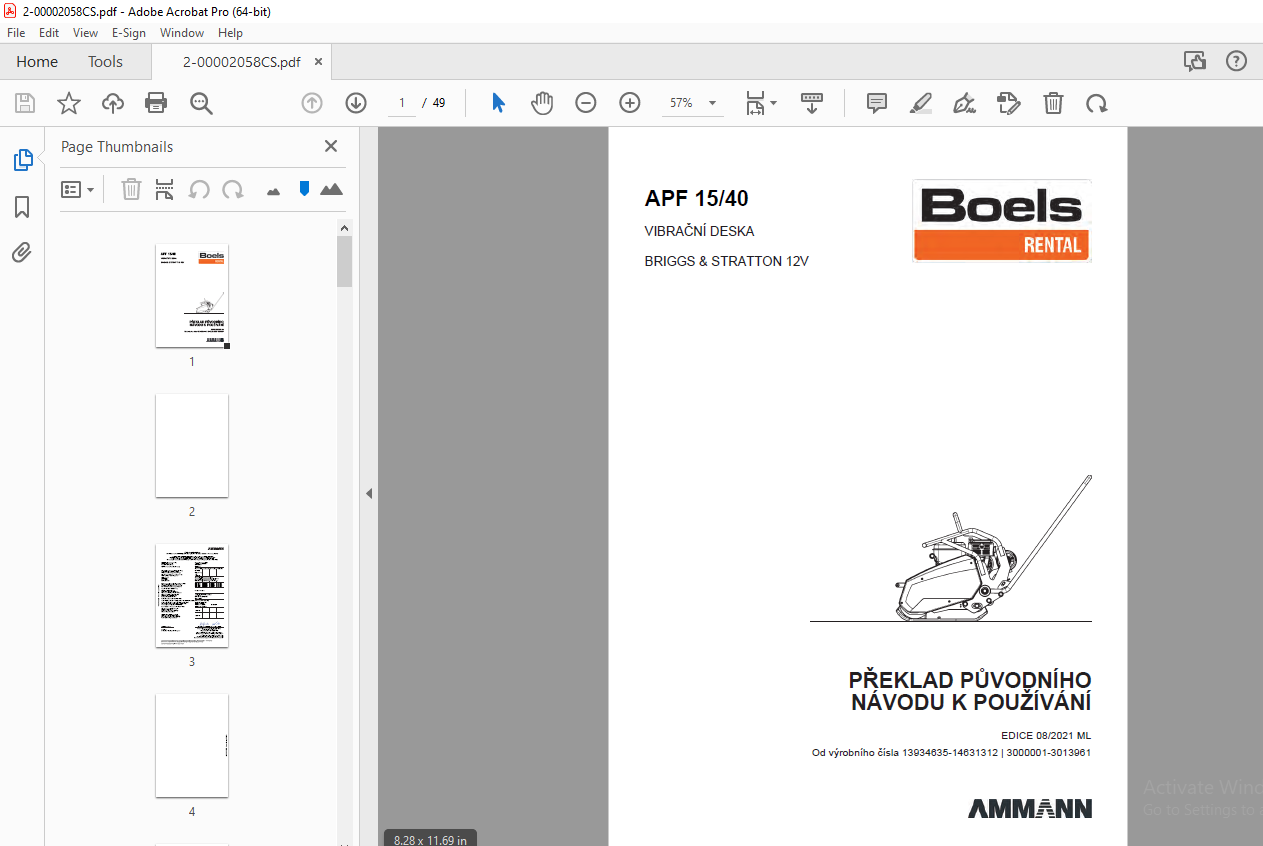
Task: Select the 2-00002058CS.pdf document tab
Action: [241, 62]
